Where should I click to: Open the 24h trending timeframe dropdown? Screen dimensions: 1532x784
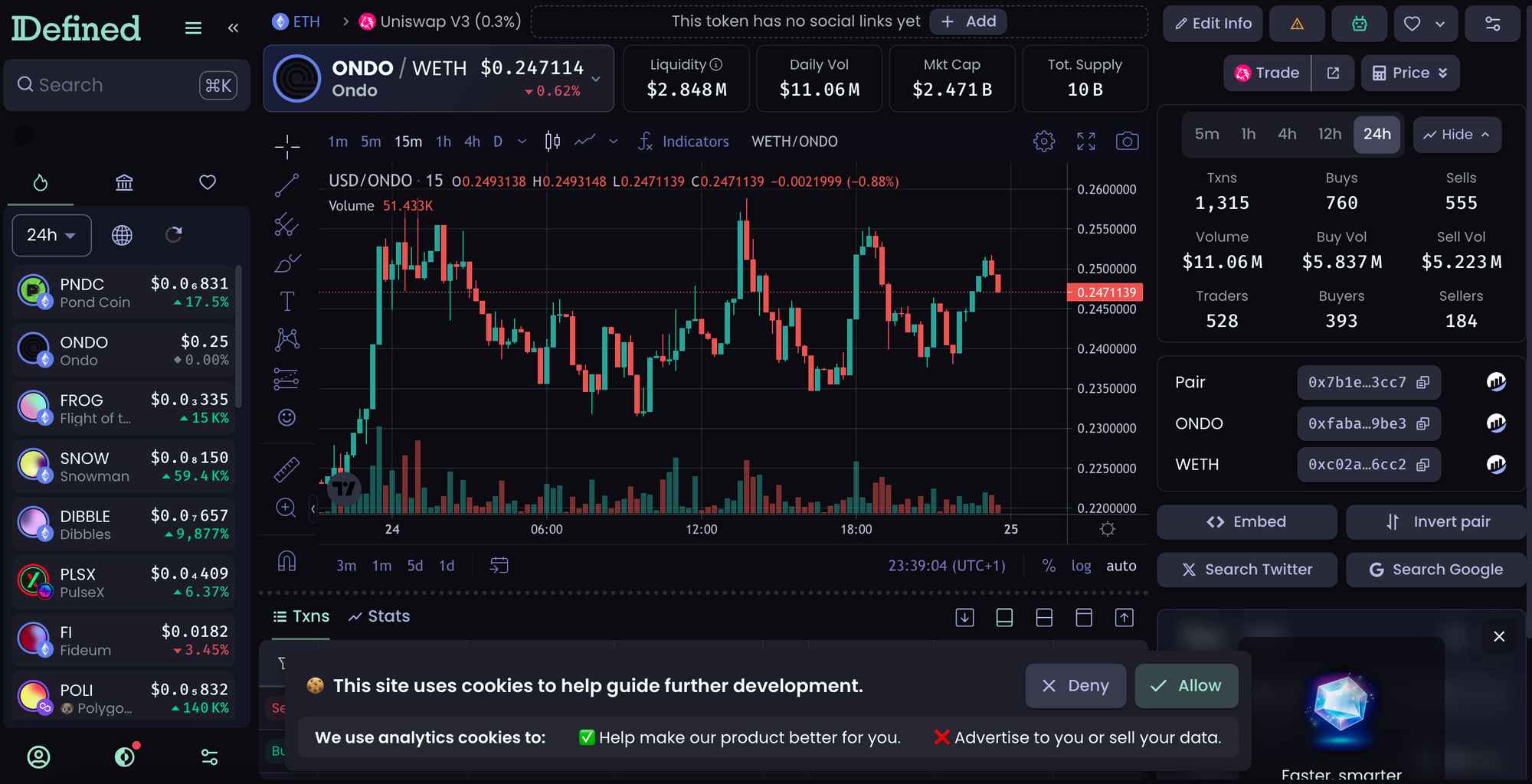(51, 235)
